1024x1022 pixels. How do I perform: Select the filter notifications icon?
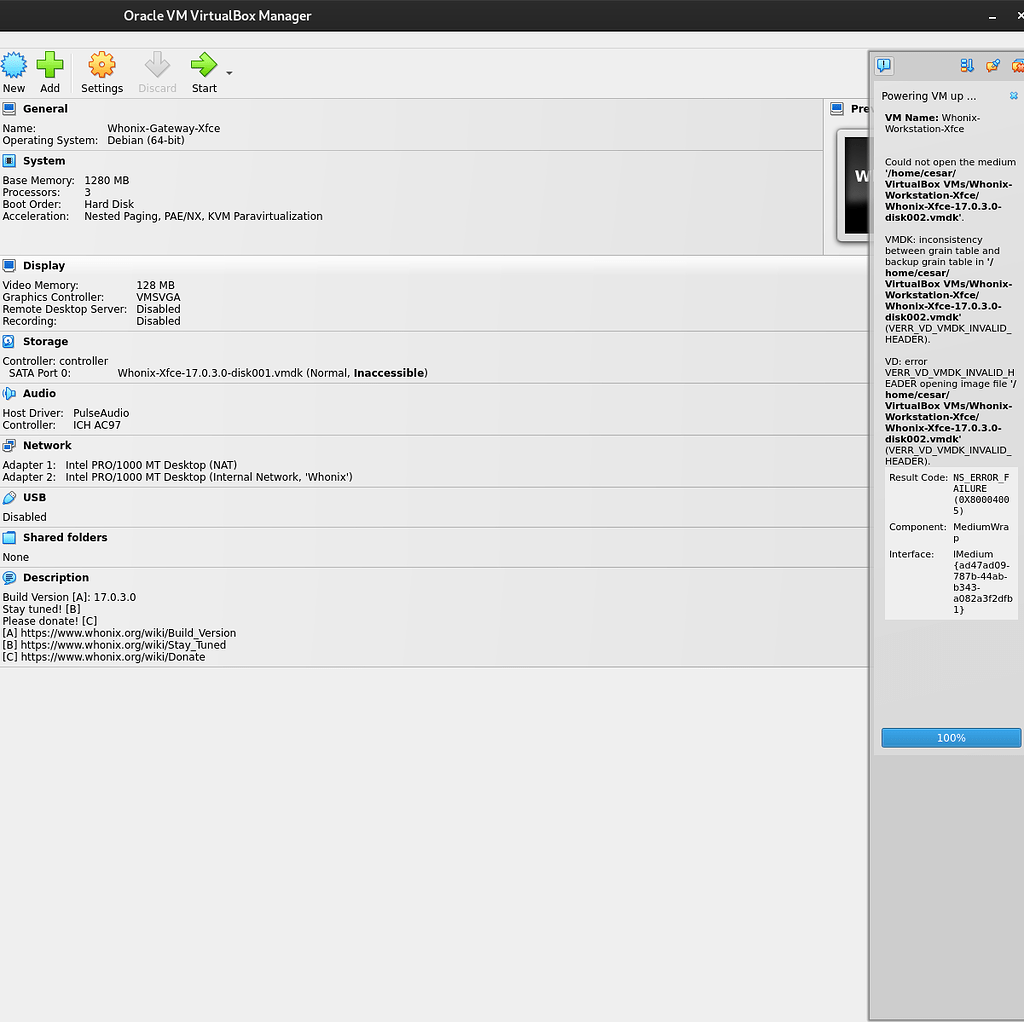967,65
